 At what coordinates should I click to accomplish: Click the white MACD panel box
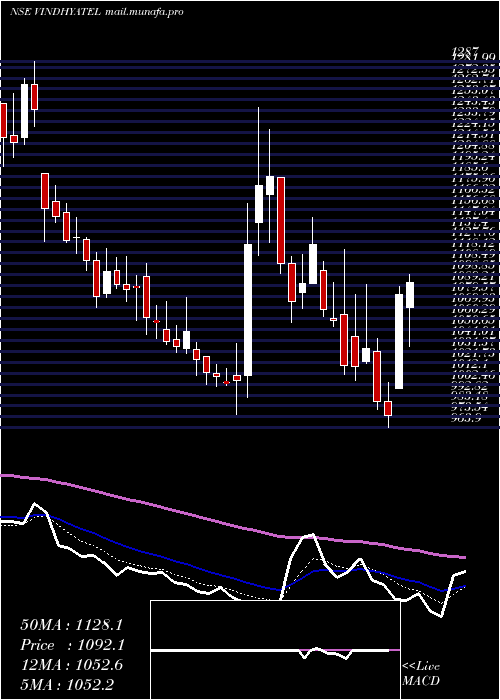click(275, 650)
